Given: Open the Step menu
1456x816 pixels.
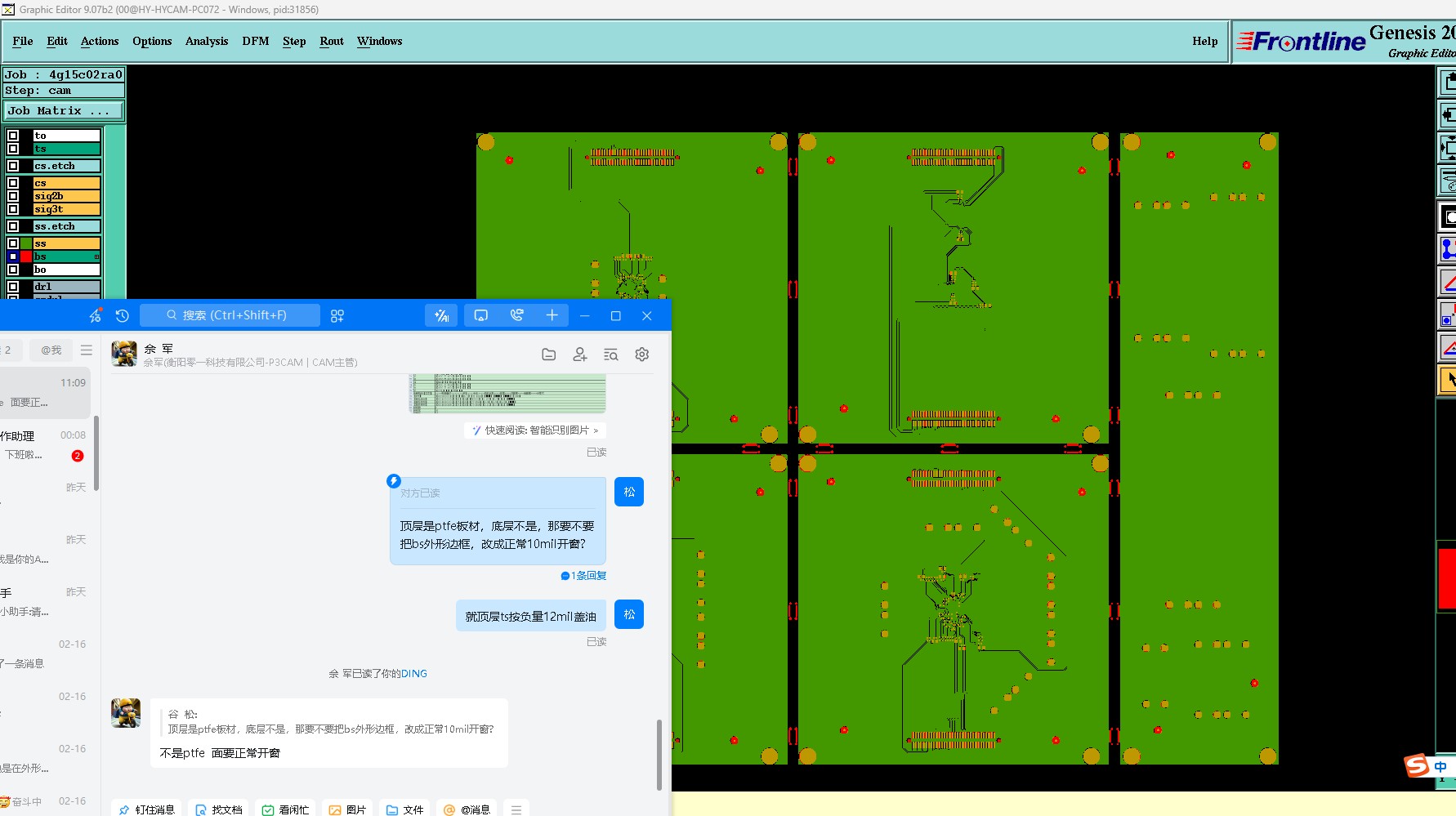Looking at the screenshot, I should 294,41.
